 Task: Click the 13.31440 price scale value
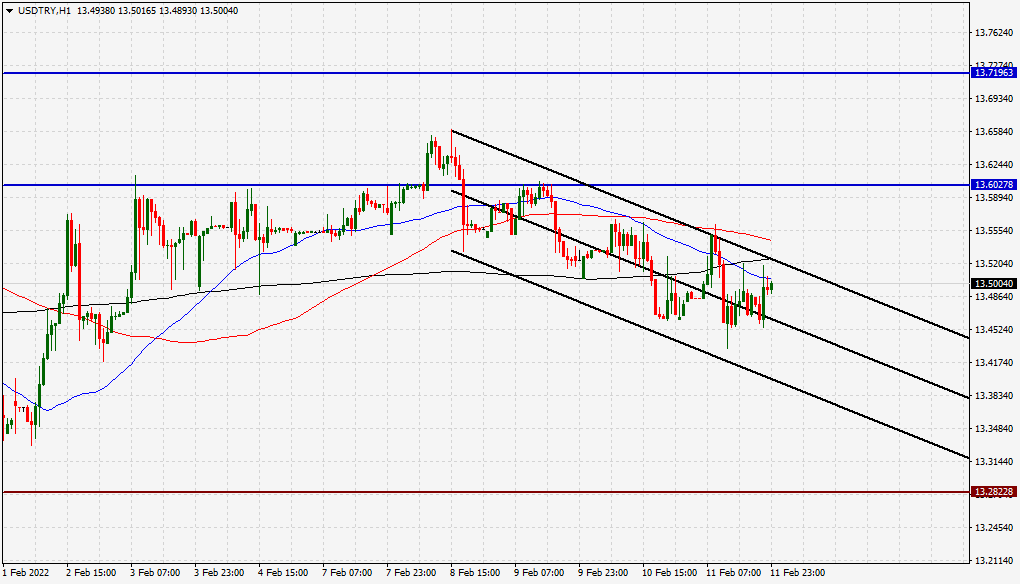tap(994, 461)
